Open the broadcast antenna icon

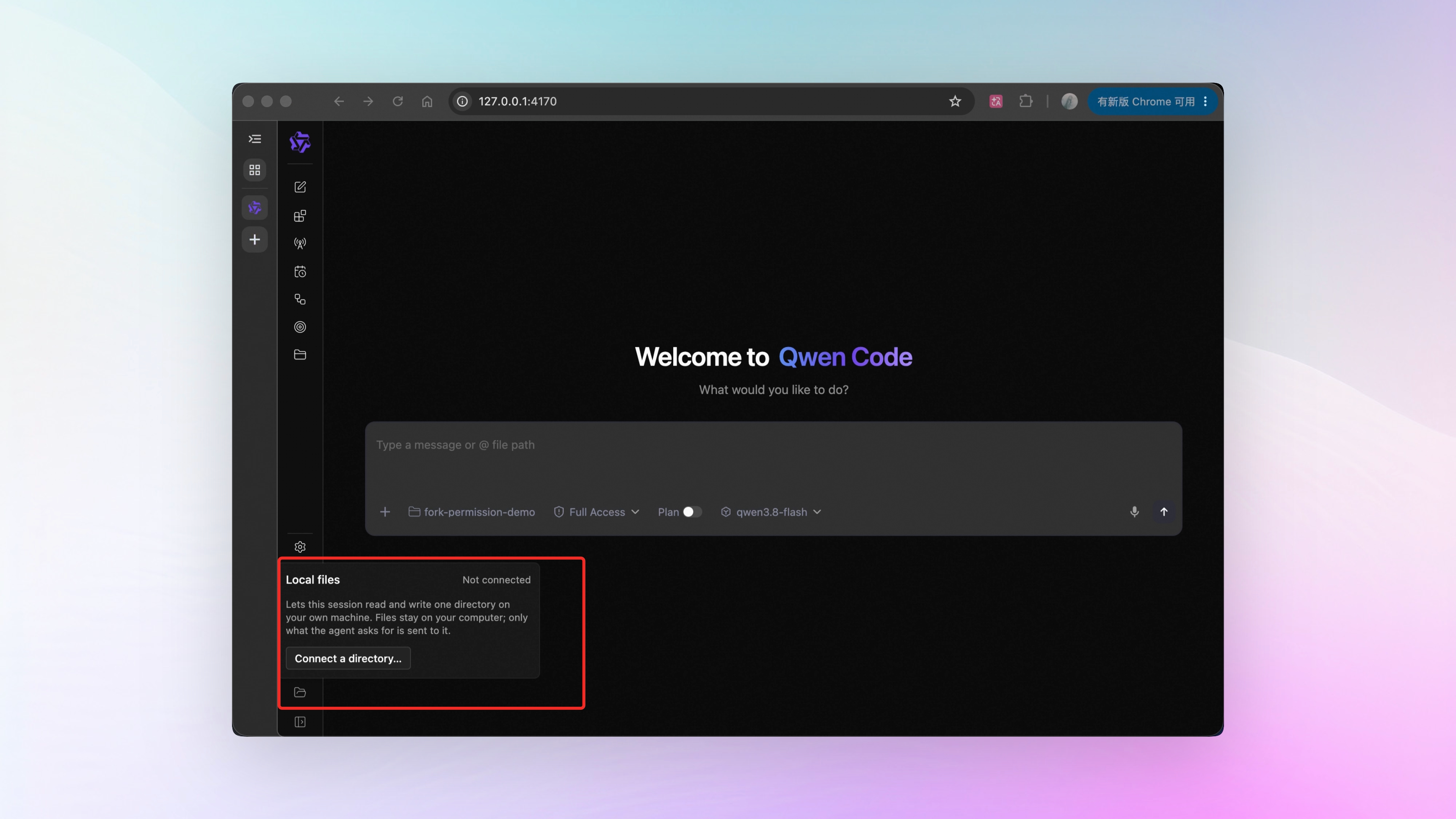(300, 243)
